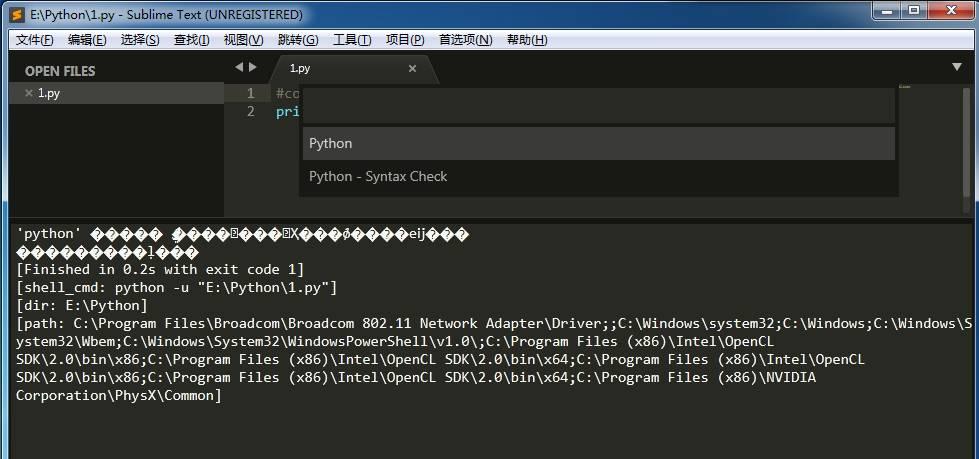Screen dimensions: 979x459
Task: Click the '[dir: E:\Python]' output line
Action: click(82, 305)
